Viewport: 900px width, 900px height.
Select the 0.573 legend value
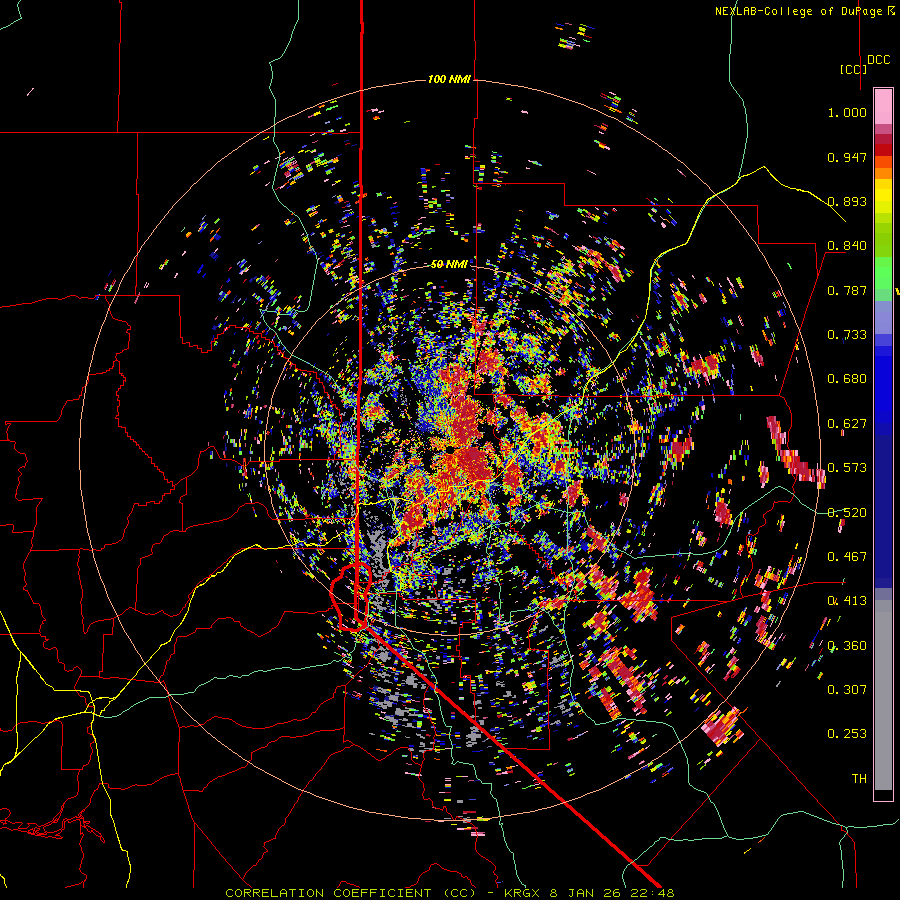pyautogui.click(x=847, y=468)
